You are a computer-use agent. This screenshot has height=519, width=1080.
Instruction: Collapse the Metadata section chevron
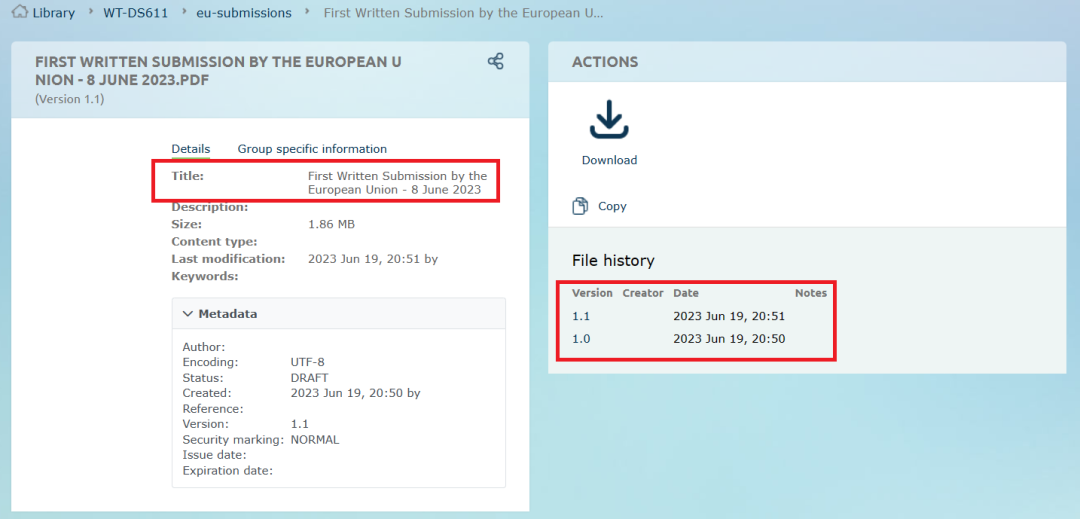click(x=187, y=314)
